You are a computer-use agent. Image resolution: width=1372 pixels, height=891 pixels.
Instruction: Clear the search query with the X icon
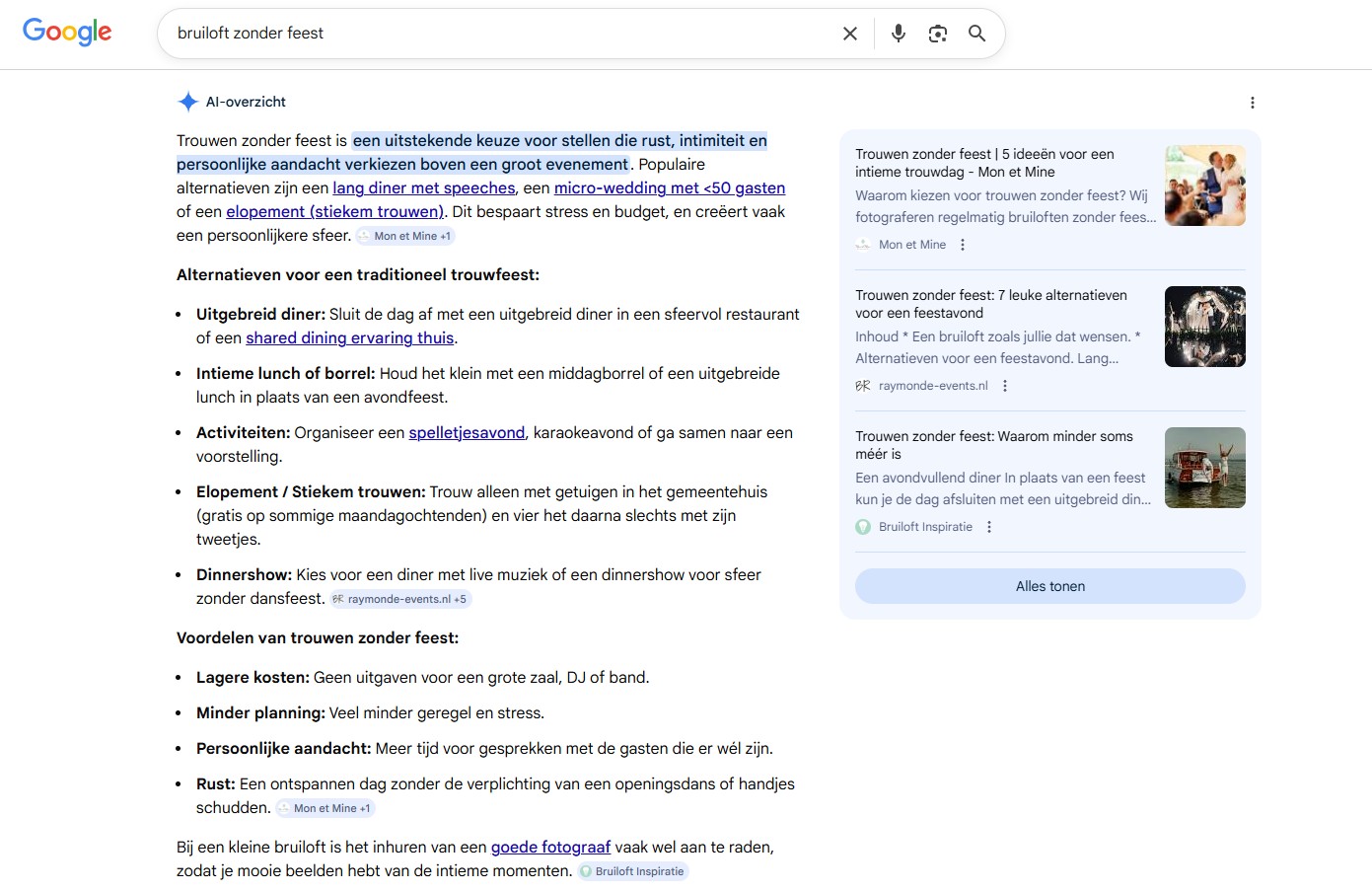click(x=850, y=34)
